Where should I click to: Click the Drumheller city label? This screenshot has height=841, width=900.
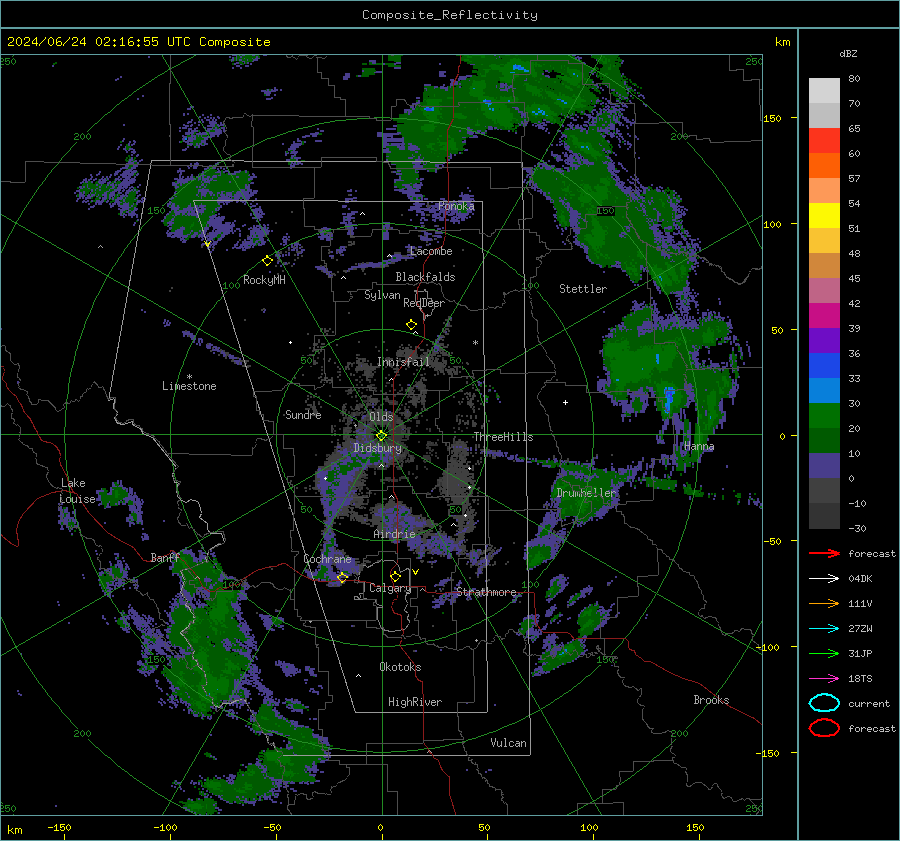point(586,493)
